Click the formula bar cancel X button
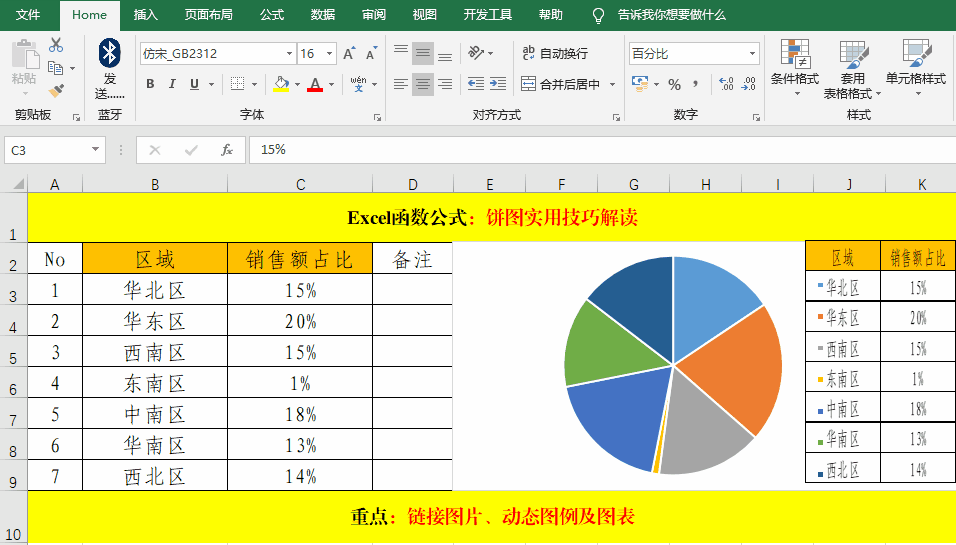 click(x=155, y=150)
